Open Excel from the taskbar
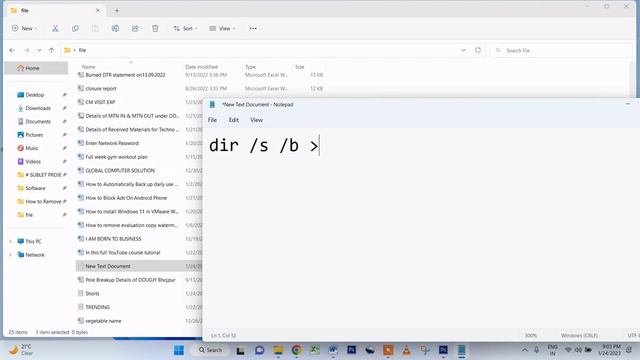The image size is (640, 360). coord(314,350)
